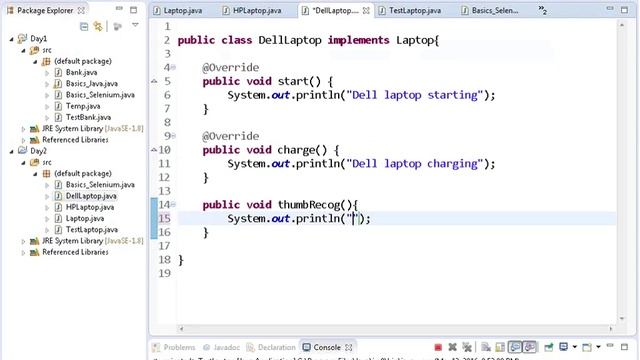Select Basics_Java.java in Day1

pyautogui.click(x=91, y=84)
